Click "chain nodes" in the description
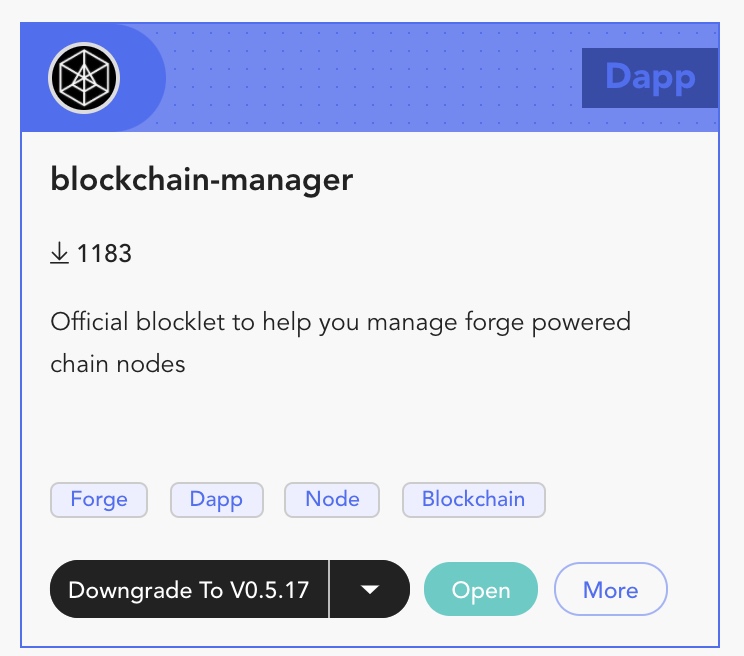Image resolution: width=744 pixels, height=656 pixels. [118, 364]
